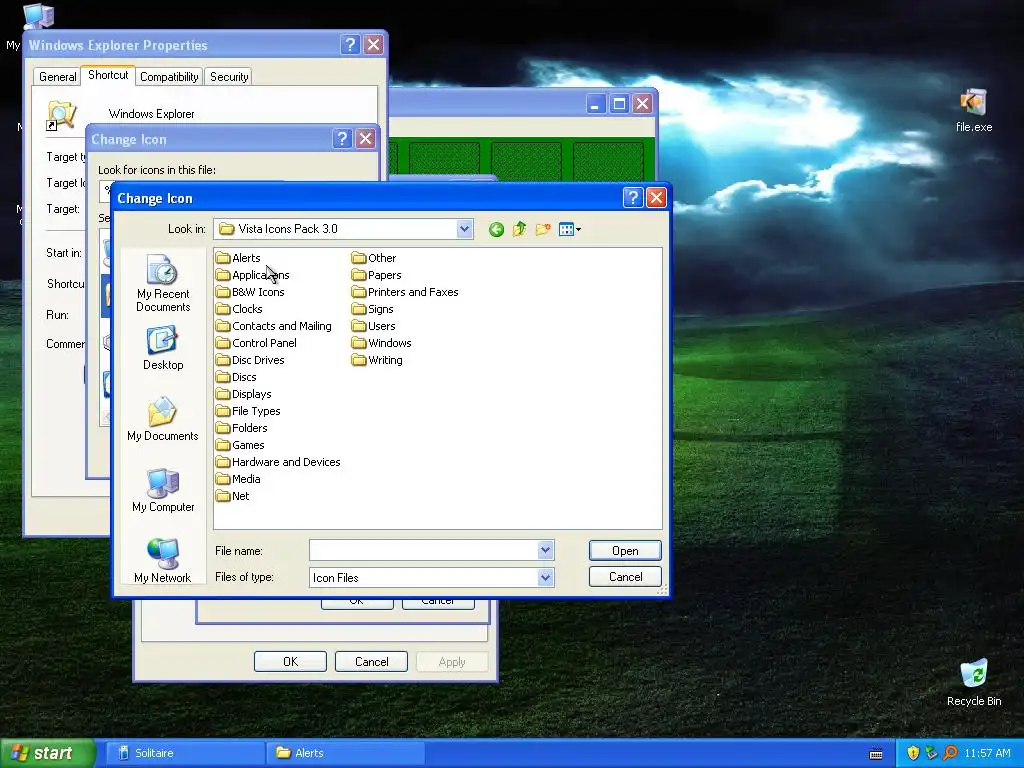Switch to Alerts window in the taskbar
Viewport: 1024px width, 768px height.
pos(345,753)
